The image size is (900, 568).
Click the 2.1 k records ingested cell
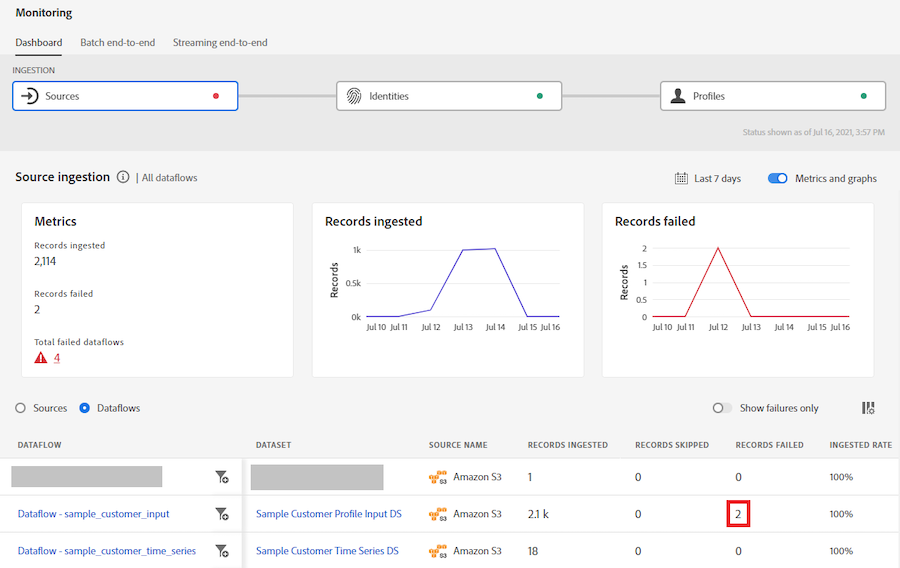click(538, 514)
